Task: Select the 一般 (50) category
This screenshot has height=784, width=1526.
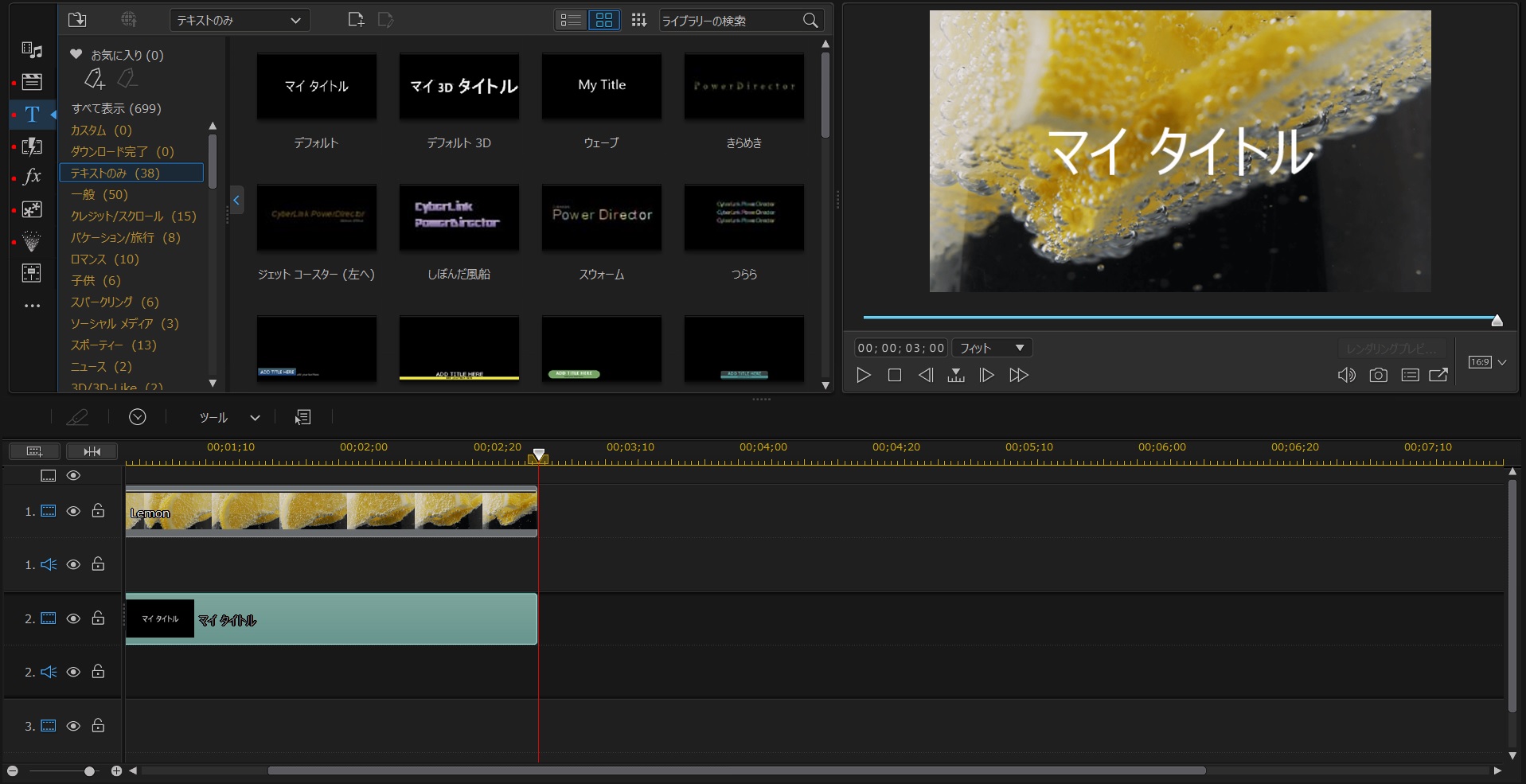Action: 100,194
